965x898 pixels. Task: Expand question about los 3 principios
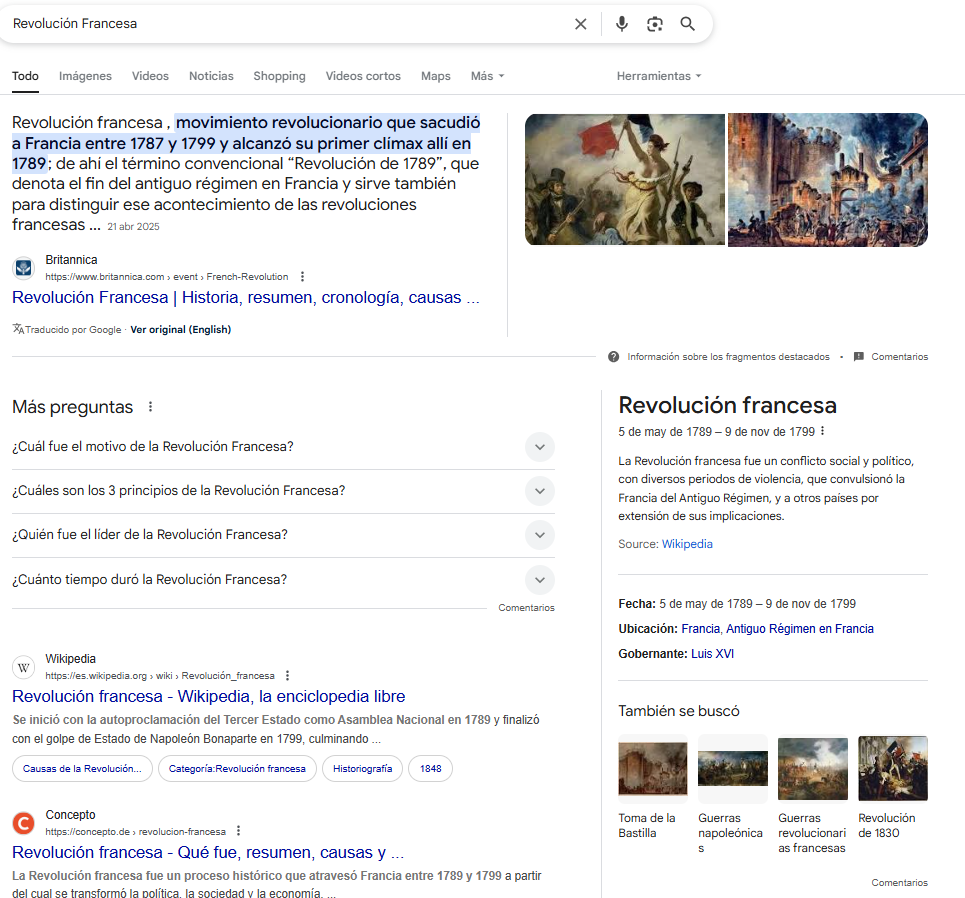pyautogui.click(x=539, y=491)
